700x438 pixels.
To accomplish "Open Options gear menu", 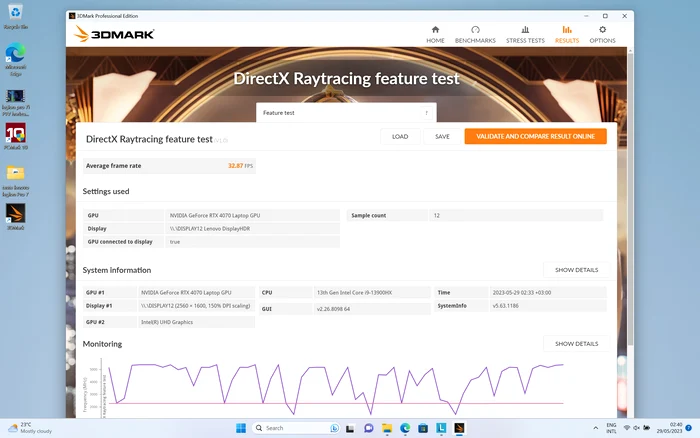I will [x=602, y=34].
